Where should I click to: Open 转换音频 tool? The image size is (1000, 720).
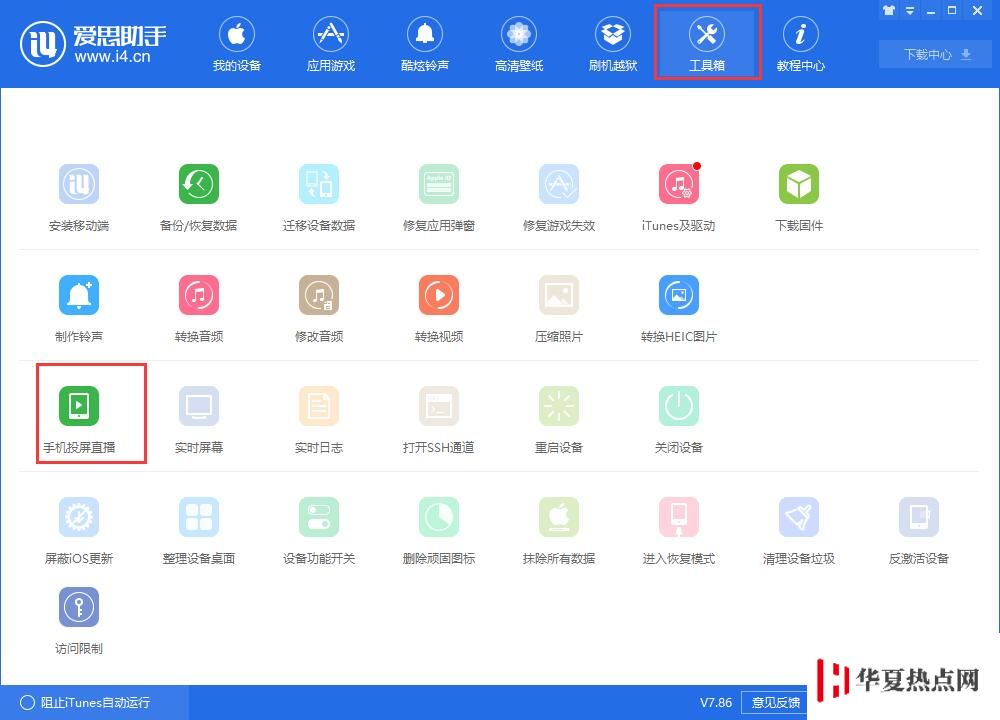coord(198,309)
